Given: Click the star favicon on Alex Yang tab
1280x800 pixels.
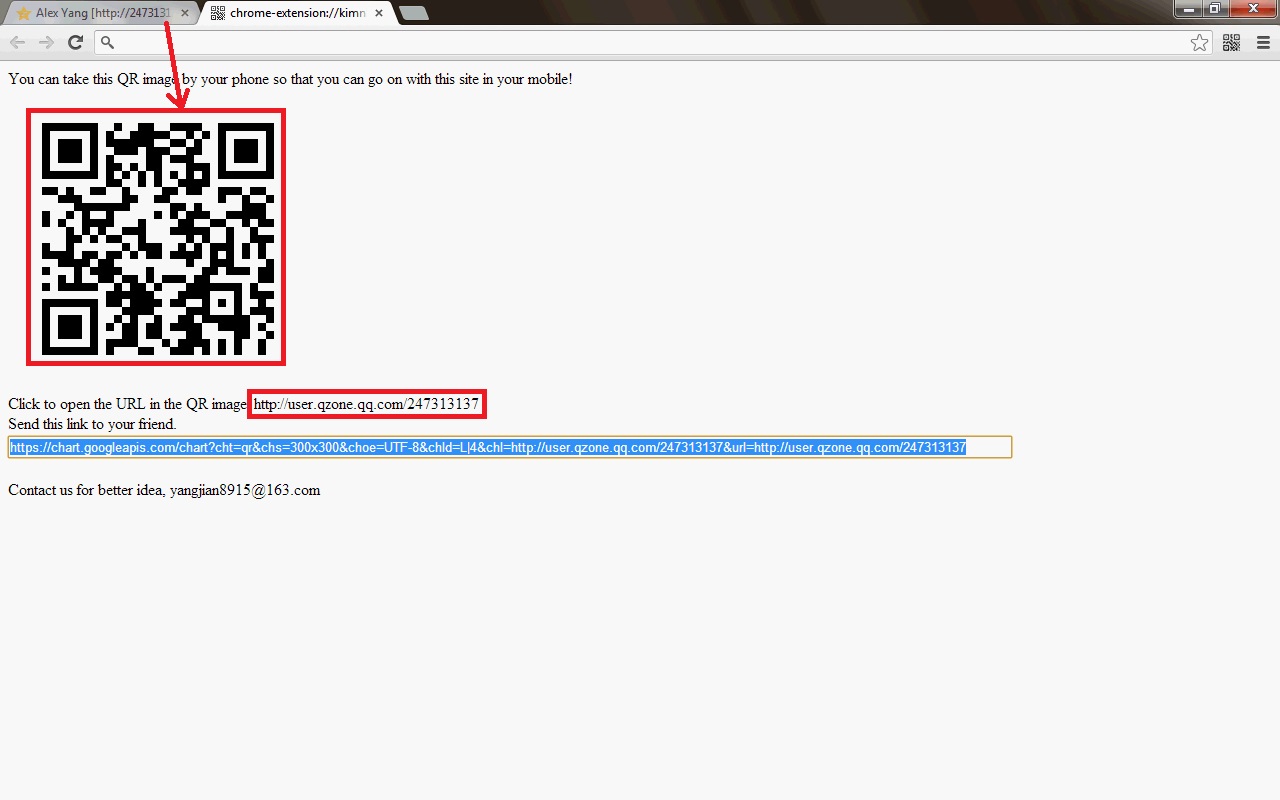Looking at the screenshot, I should tap(24, 13).
